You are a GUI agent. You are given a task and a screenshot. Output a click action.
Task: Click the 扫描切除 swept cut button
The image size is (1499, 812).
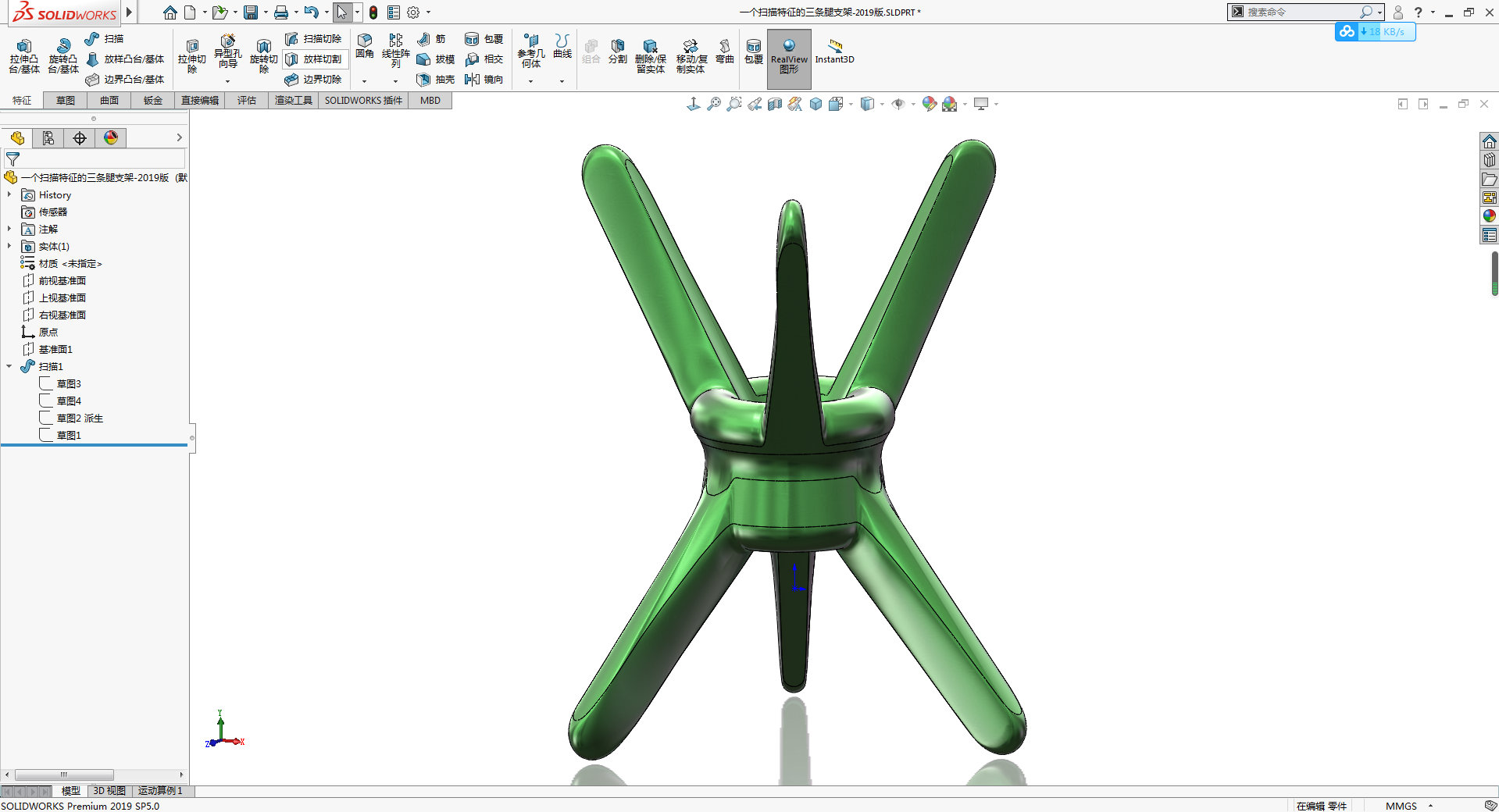click(313, 38)
